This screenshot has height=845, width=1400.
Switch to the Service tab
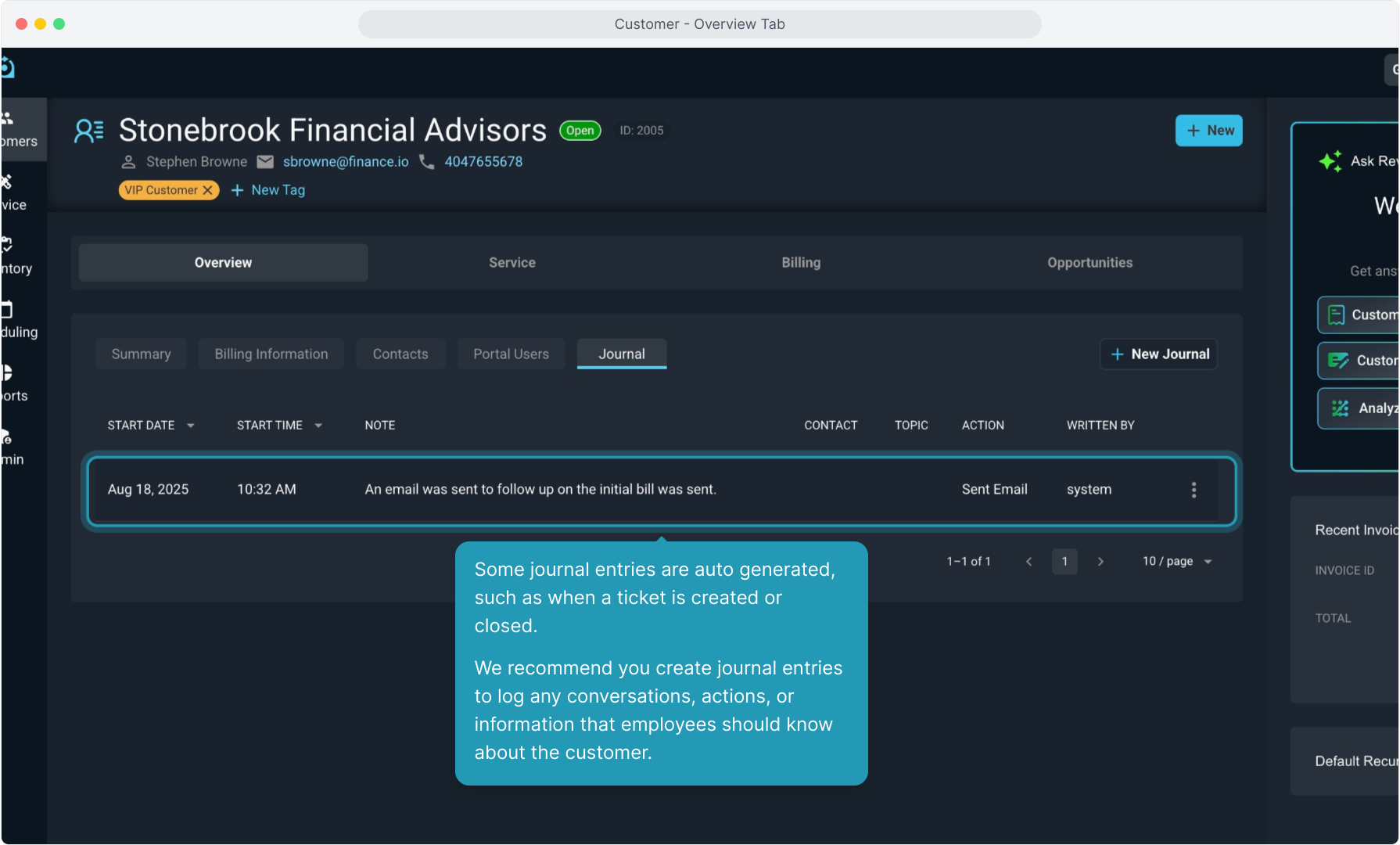point(512,263)
